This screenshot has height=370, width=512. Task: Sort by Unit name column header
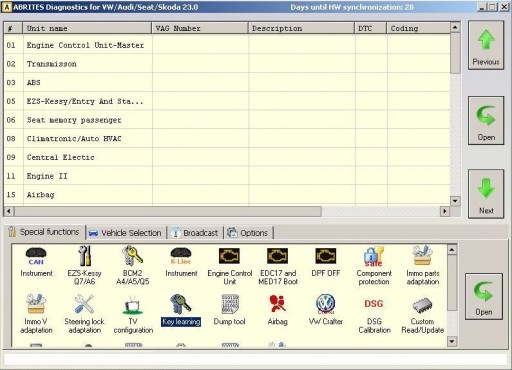pyautogui.click(x=87, y=28)
